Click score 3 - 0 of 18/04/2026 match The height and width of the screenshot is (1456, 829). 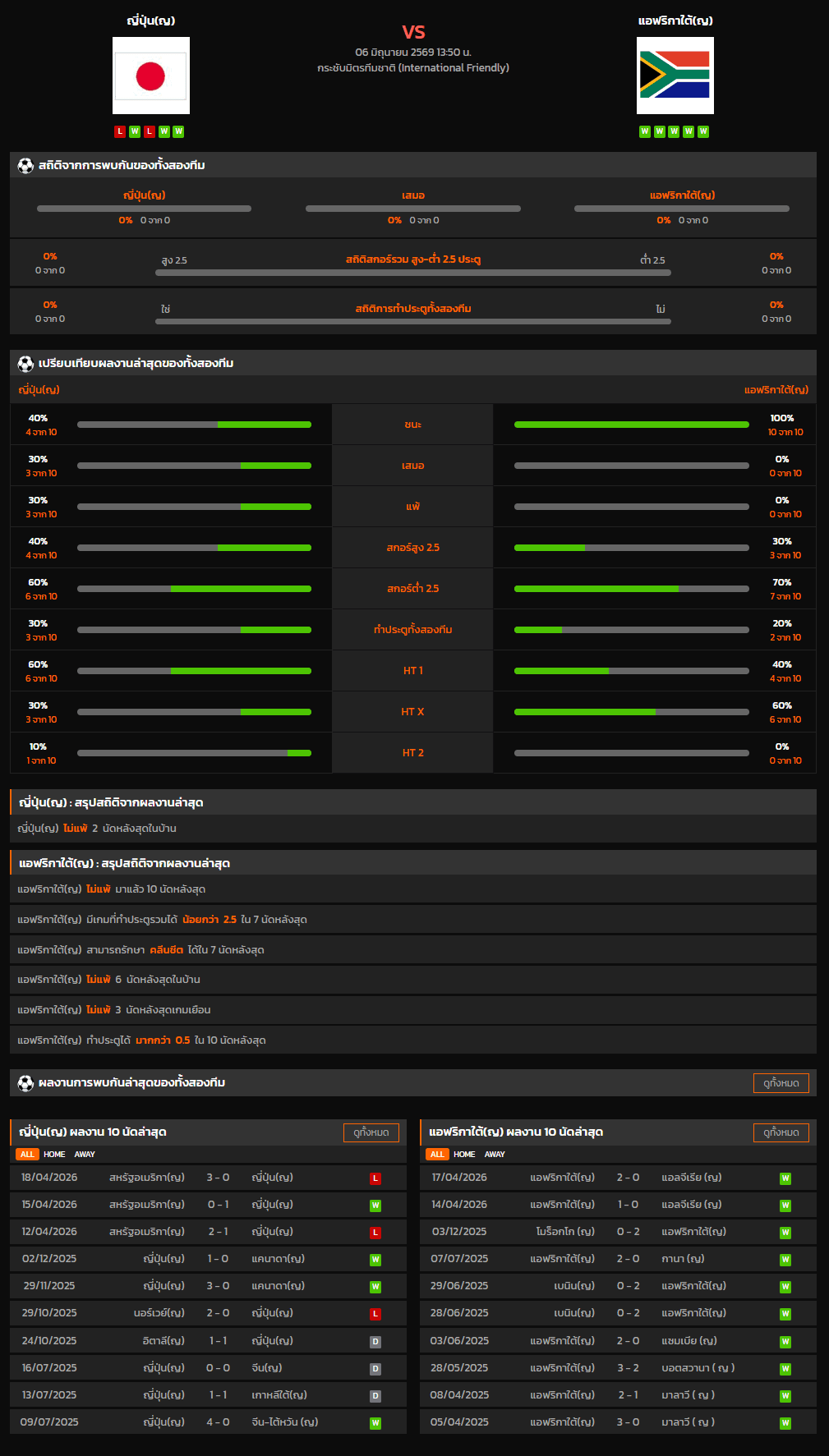pyautogui.click(x=218, y=1178)
